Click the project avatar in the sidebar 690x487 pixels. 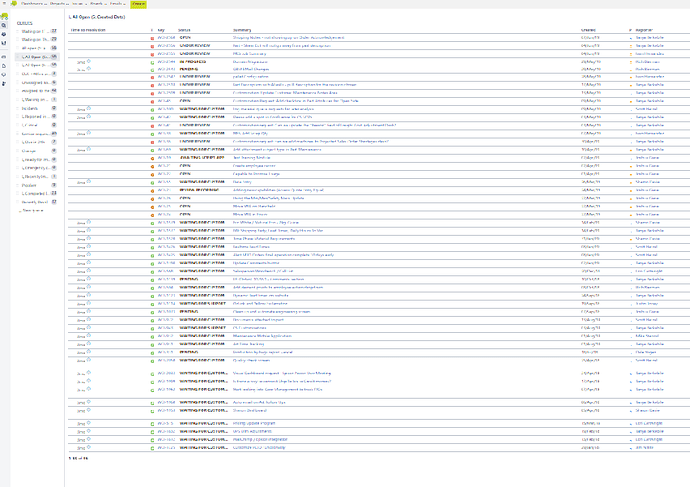(x=4, y=16)
